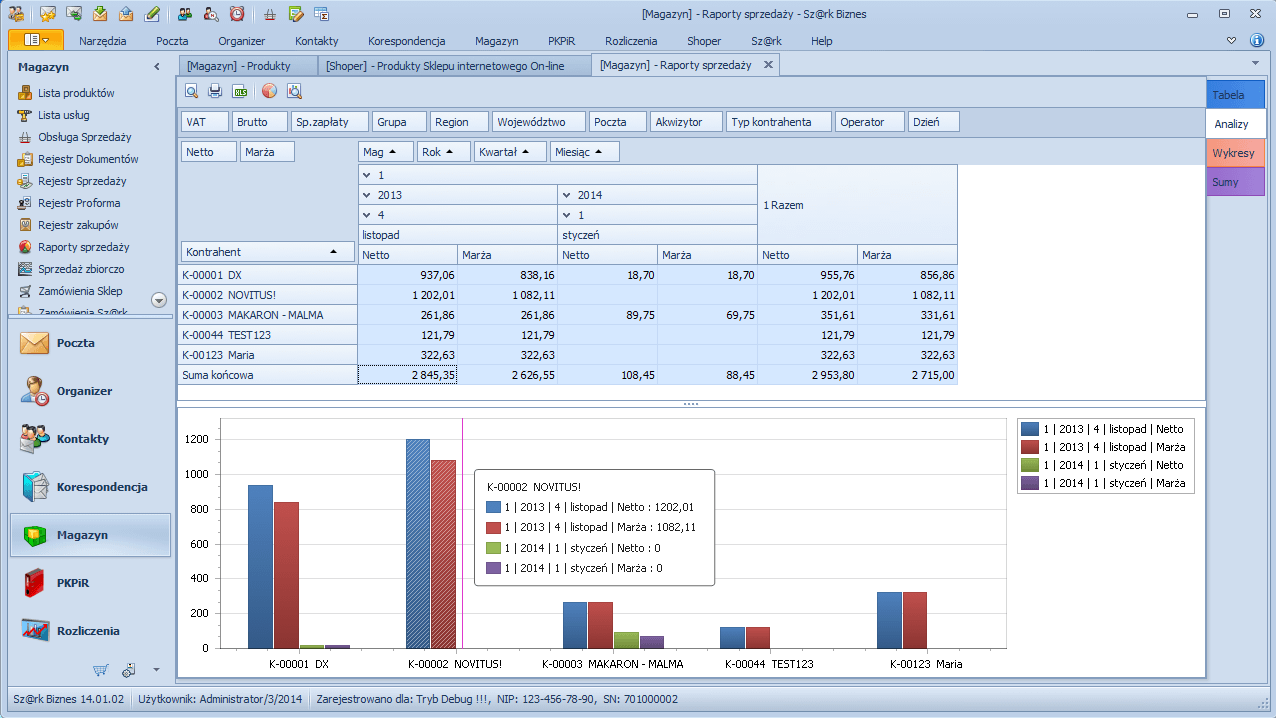Screen dimensions: 1276x718
Task: Toggle the 2014 styczeń Marża legend entry
Action: [x=1101, y=483]
